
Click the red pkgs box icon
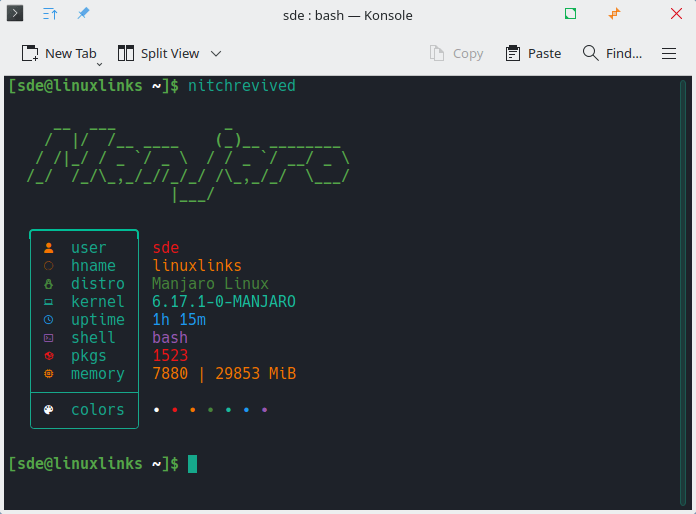pos(49,356)
